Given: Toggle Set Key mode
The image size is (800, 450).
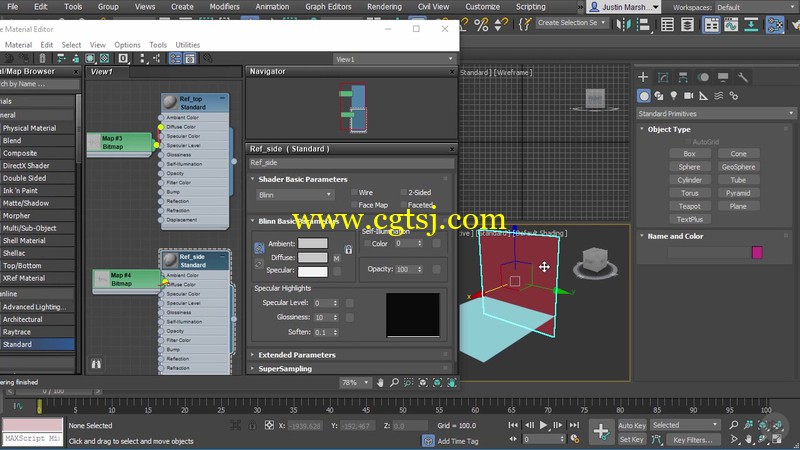Looking at the screenshot, I should tap(632, 439).
